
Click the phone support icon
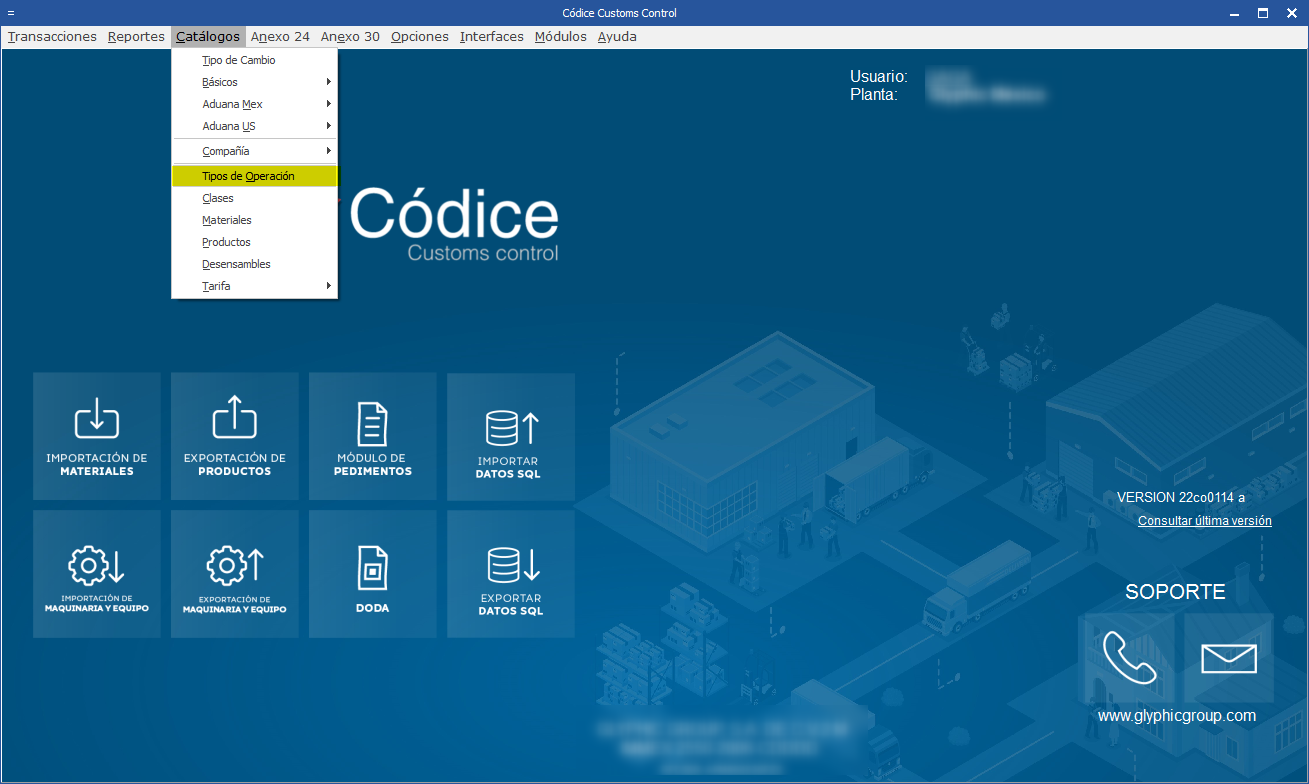(x=1129, y=657)
